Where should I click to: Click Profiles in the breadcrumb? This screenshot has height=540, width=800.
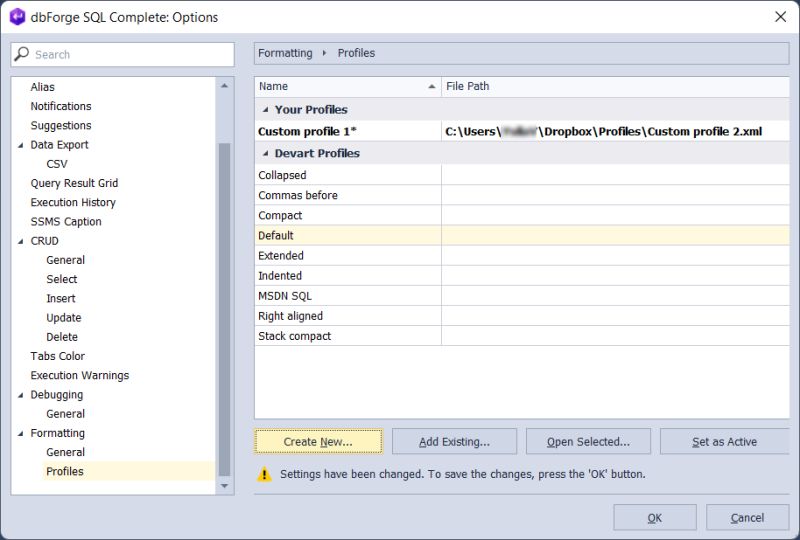pyautogui.click(x=356, y=53)
